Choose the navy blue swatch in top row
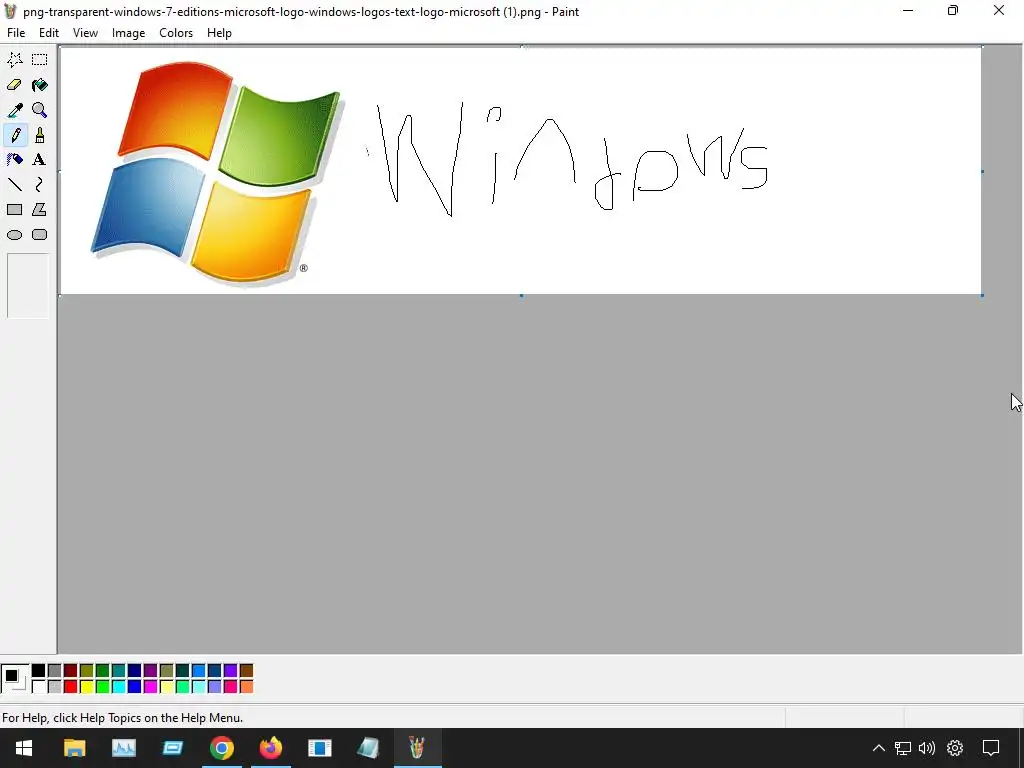Image resolution: width=1024 pixels, height=768 pixels. (135, 671)
